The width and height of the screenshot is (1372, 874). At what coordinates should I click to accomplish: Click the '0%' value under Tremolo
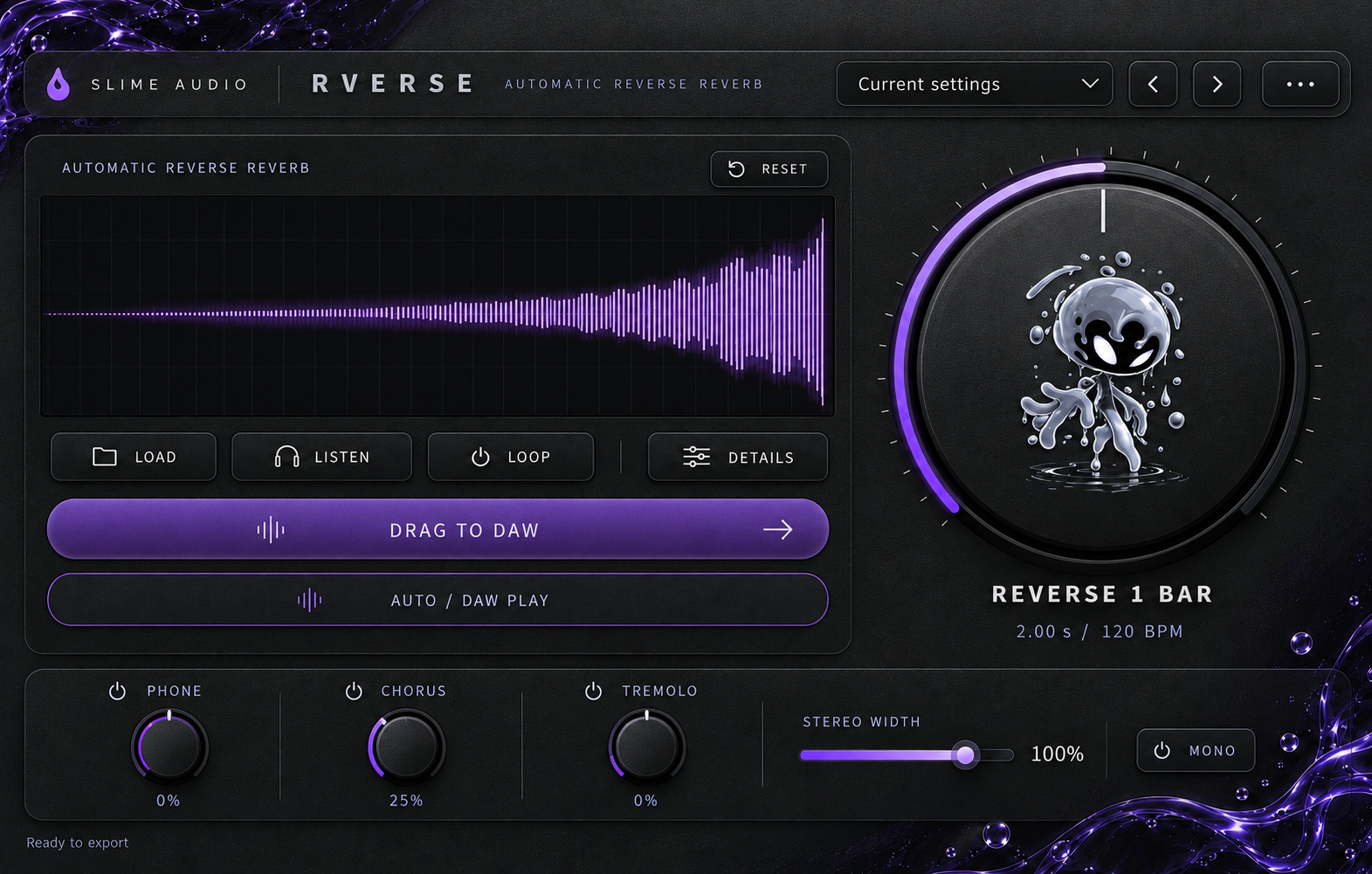tap(645, 801)
